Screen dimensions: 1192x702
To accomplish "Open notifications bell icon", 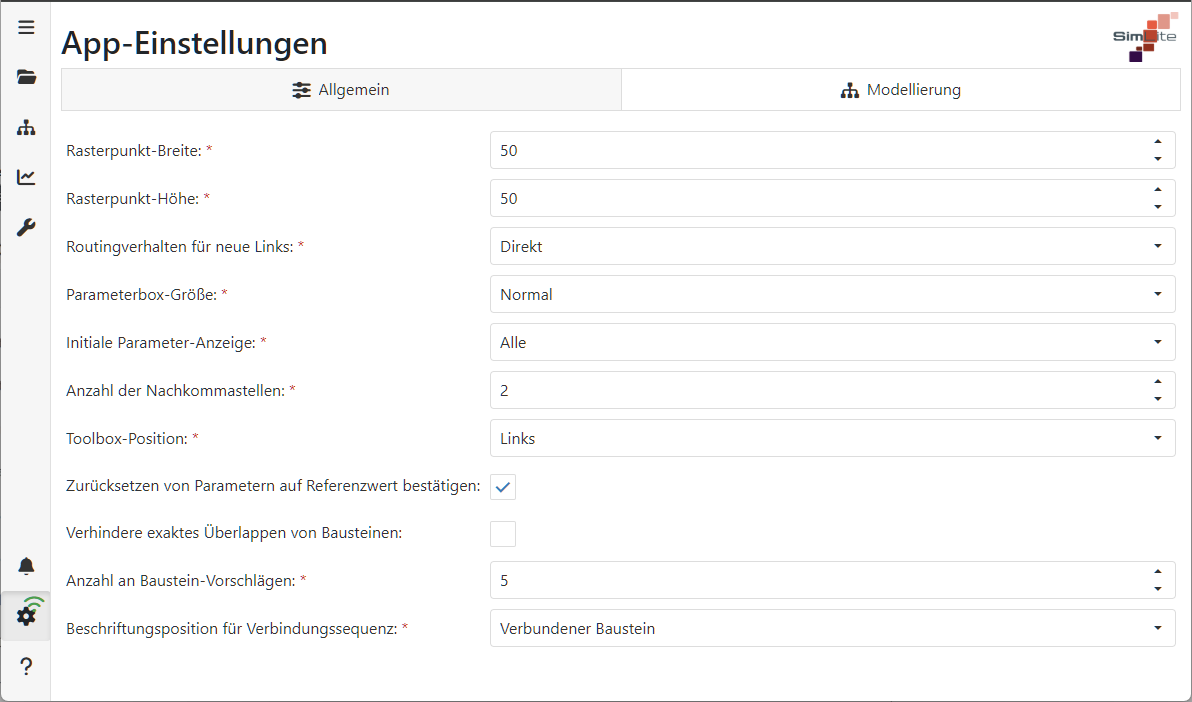I will pos(26,566).
